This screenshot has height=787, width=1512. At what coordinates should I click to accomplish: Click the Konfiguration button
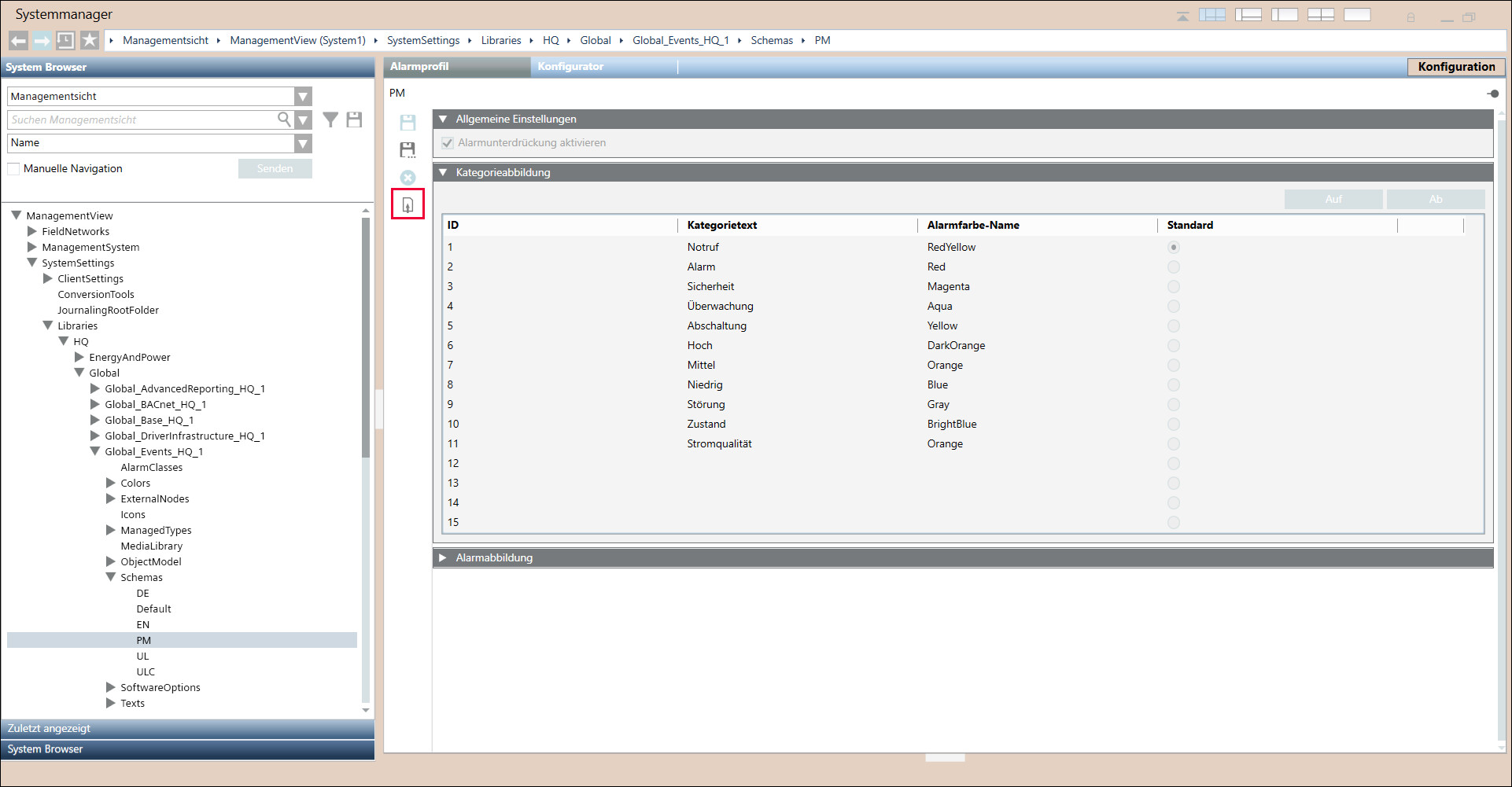(x=1455, y=67)
